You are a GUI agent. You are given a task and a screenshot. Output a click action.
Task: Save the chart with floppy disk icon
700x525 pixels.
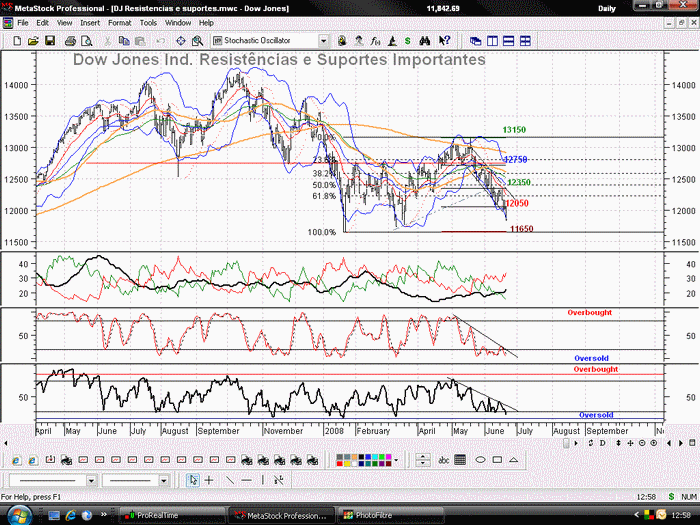(50, 41)
